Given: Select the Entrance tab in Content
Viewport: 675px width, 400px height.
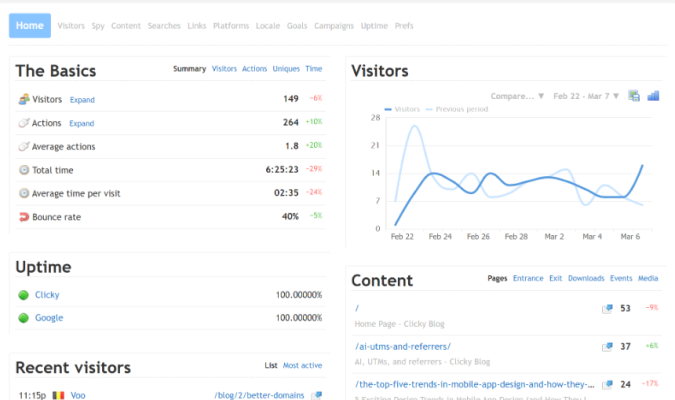Looking at the screenshot, I should 528,279.
